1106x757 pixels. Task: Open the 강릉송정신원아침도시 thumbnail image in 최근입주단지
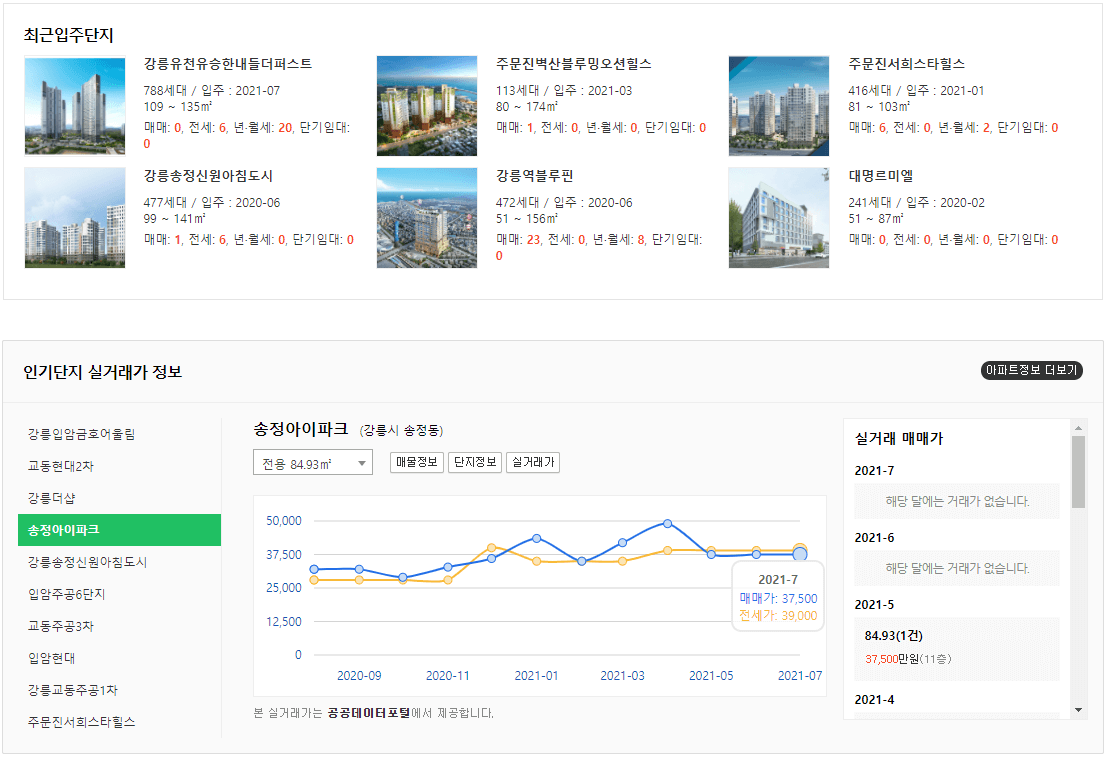(x=75, y=218)
